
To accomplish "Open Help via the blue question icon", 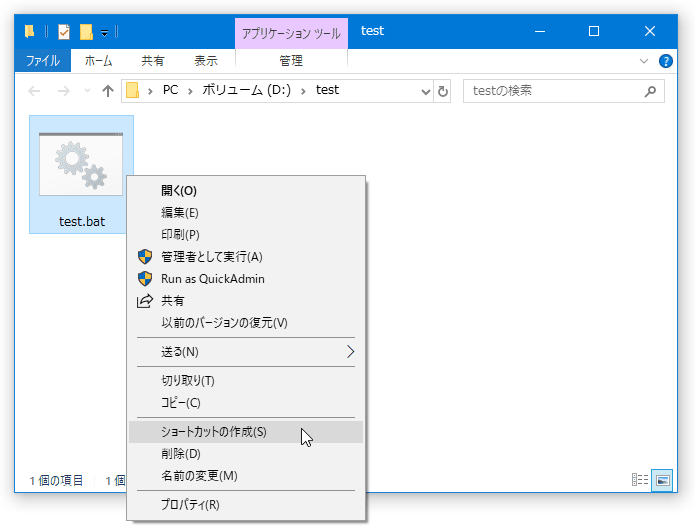I will [666, 61].
